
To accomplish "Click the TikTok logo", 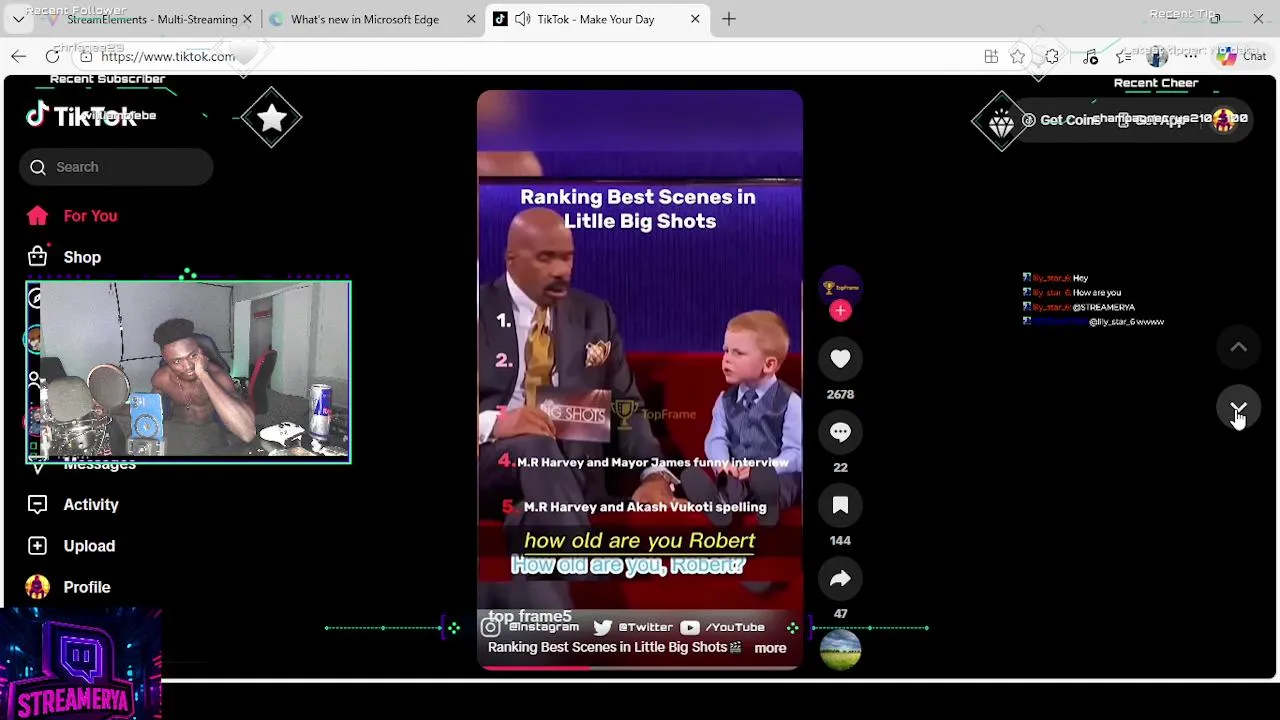I will tap(81, 116).
